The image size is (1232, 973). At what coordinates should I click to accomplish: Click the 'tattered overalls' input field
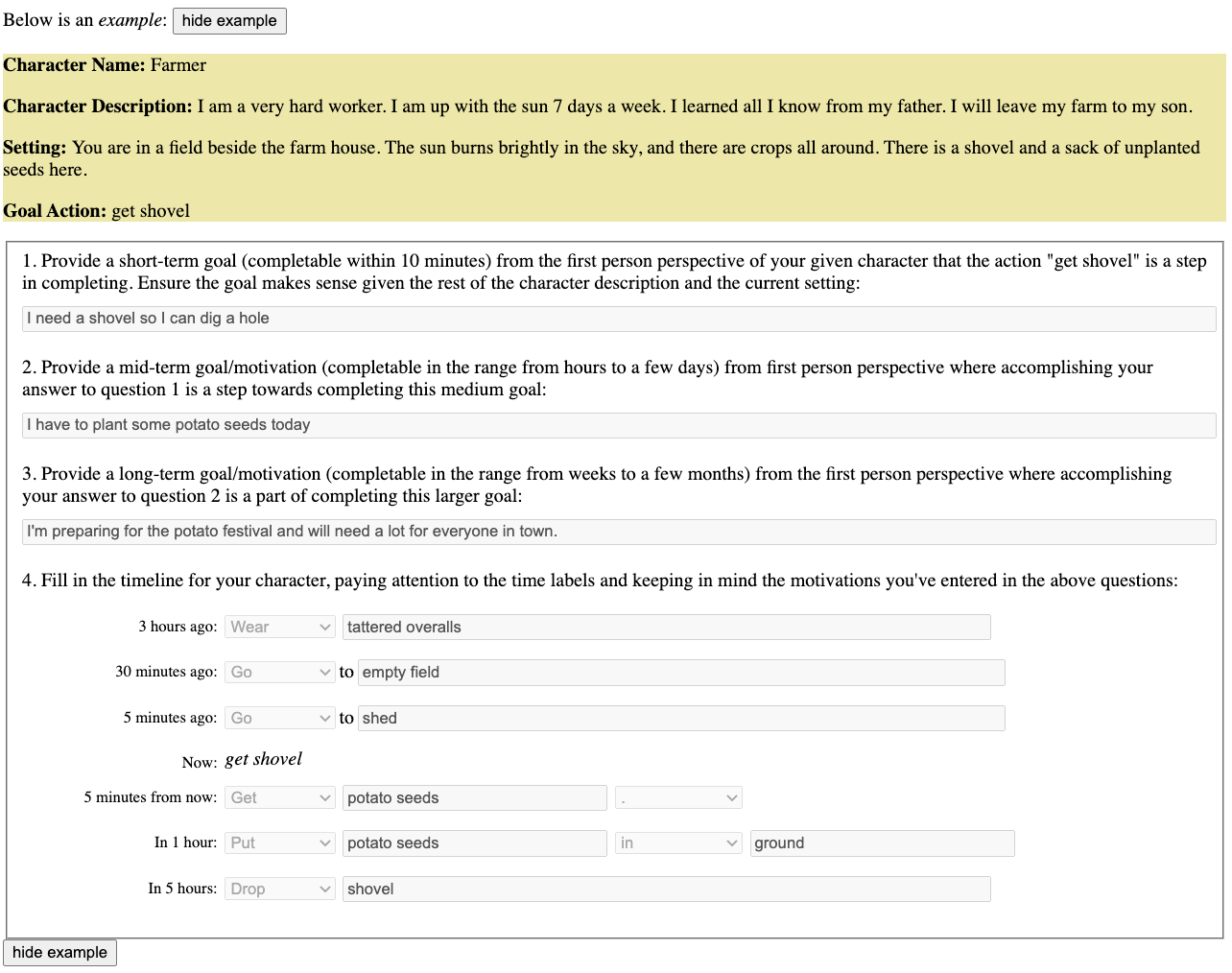(666, 628)
